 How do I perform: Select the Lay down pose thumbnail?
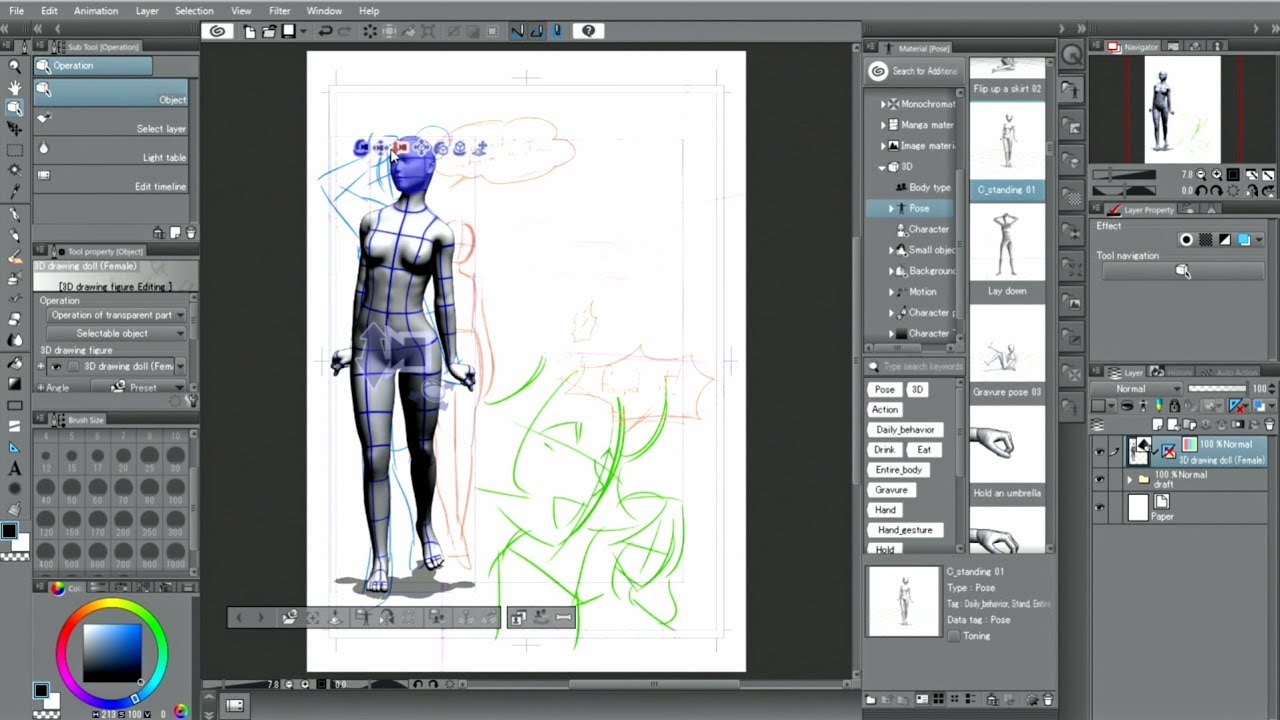pos(1007,245)
